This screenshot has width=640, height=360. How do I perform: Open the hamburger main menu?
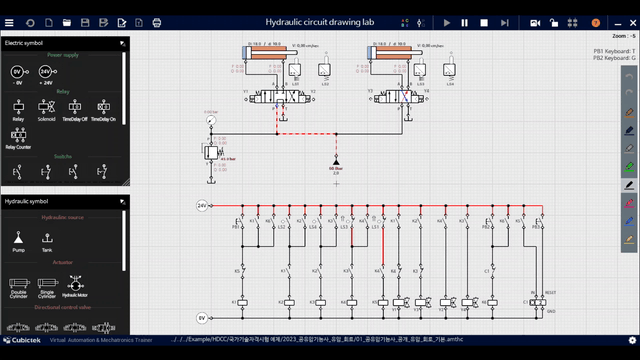(x=9, y=23)
